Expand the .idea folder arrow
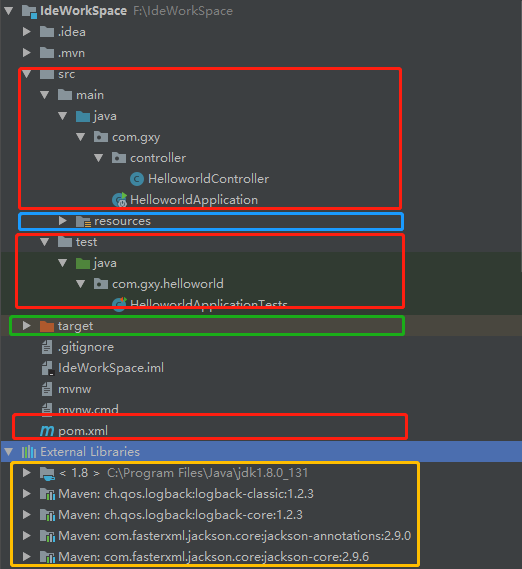 (x=26, y=32)
